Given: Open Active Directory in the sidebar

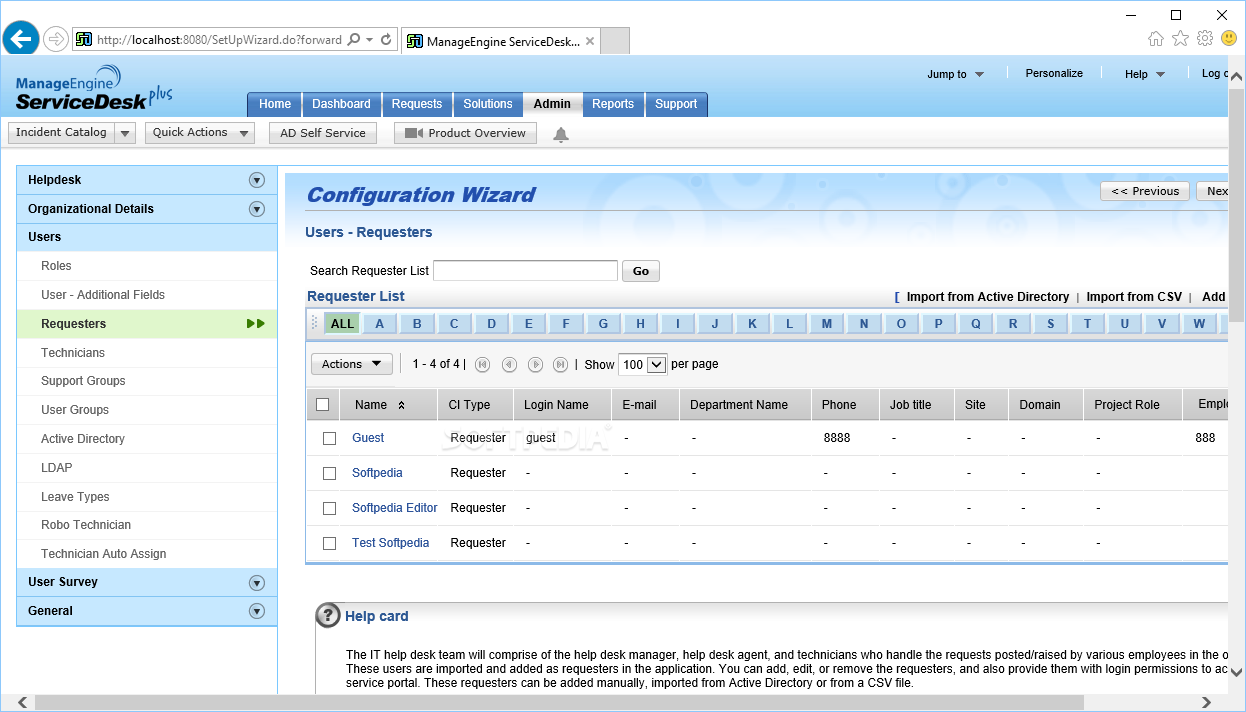Looking at the screenshot, I should click(x=83, y=439).
